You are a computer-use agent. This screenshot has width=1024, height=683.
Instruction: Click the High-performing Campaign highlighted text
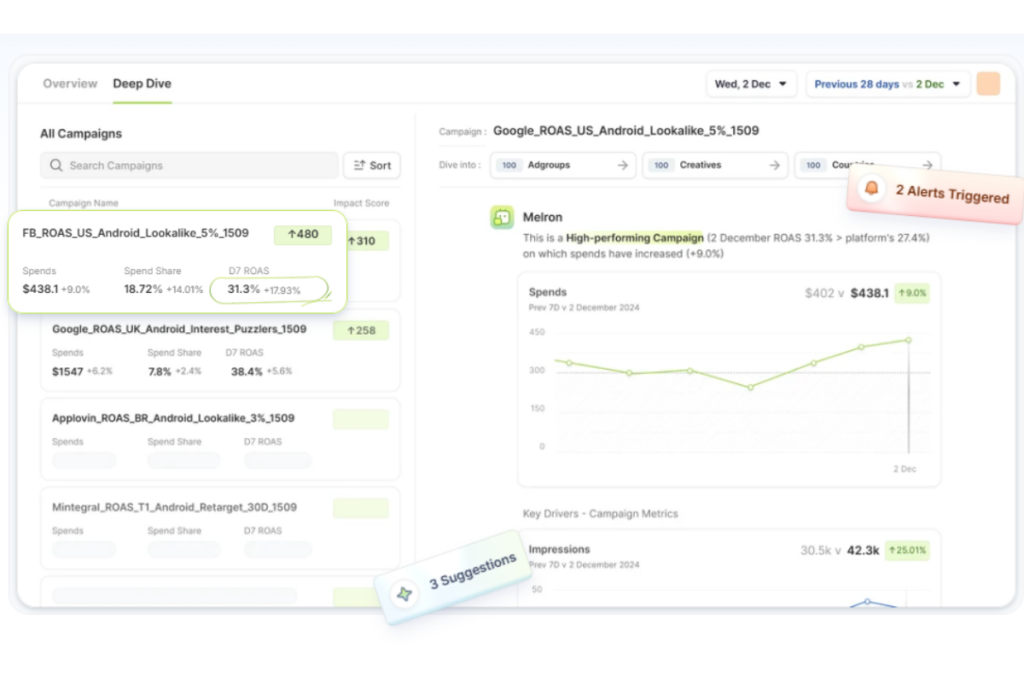point(634,238)
